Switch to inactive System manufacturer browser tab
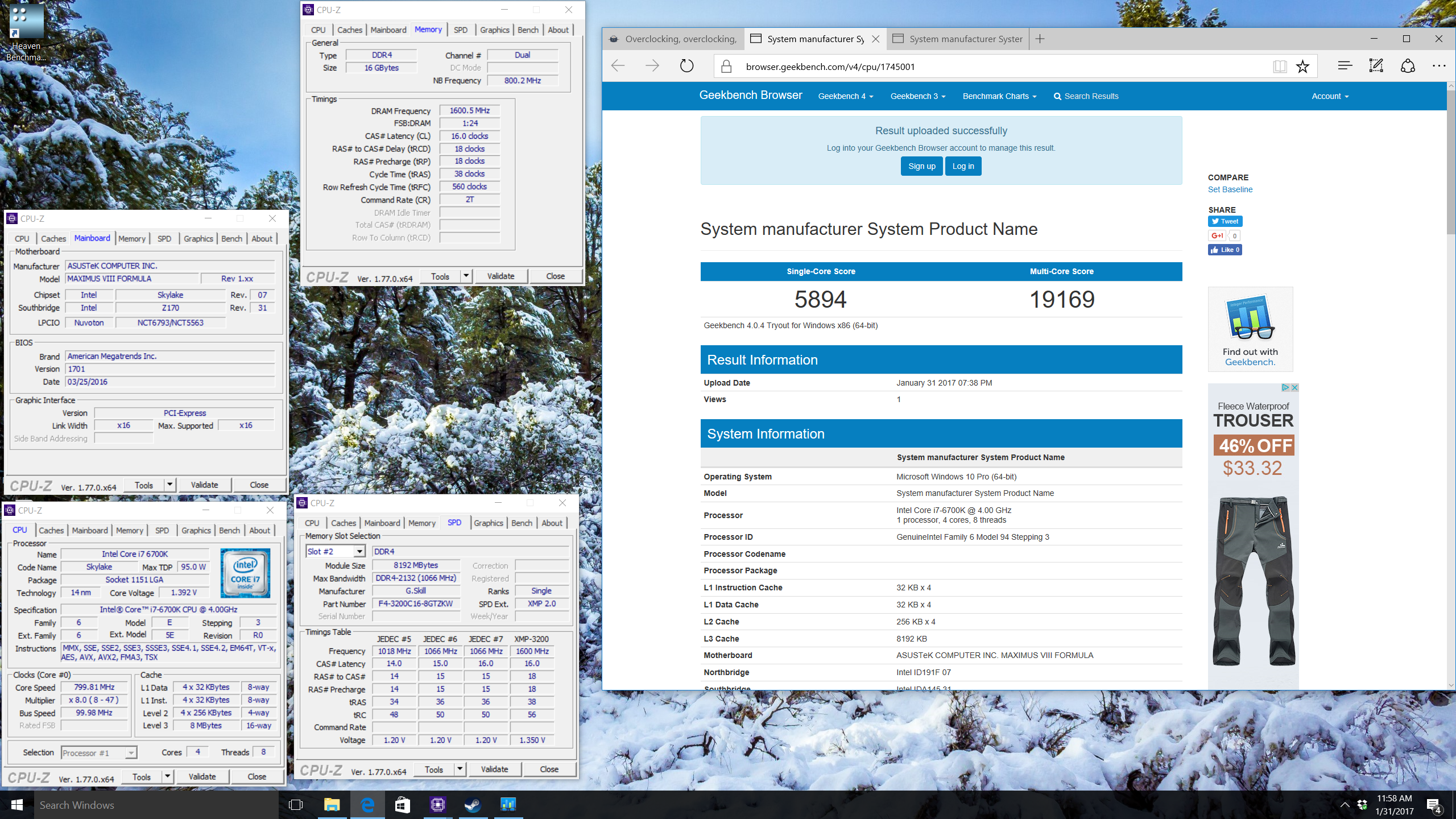 (958, 39)
